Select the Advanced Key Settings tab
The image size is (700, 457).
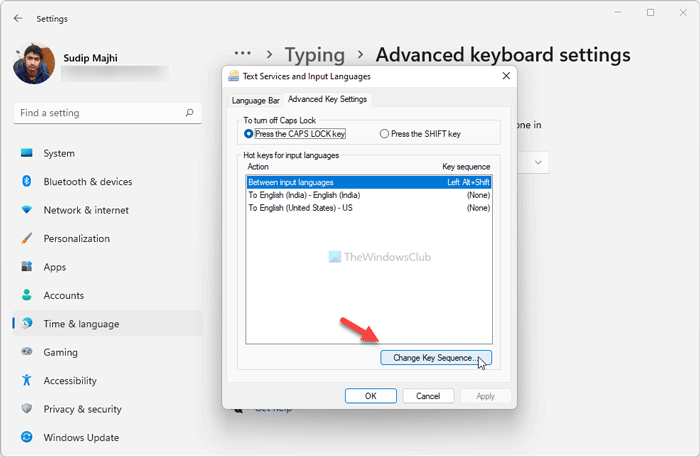[328, 99]
